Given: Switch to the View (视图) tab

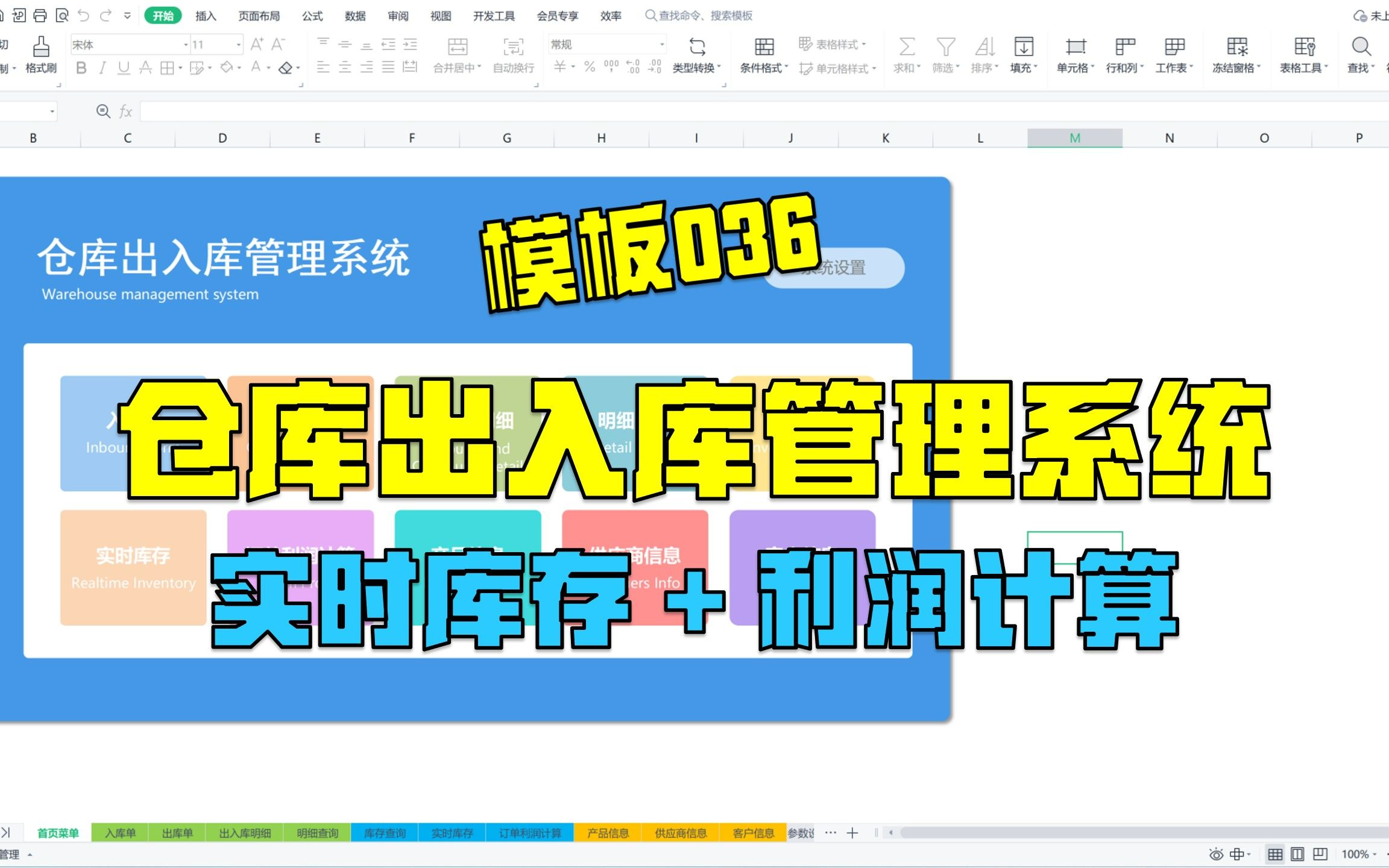Looking at the screenshot, I should (x=441, y=16).
